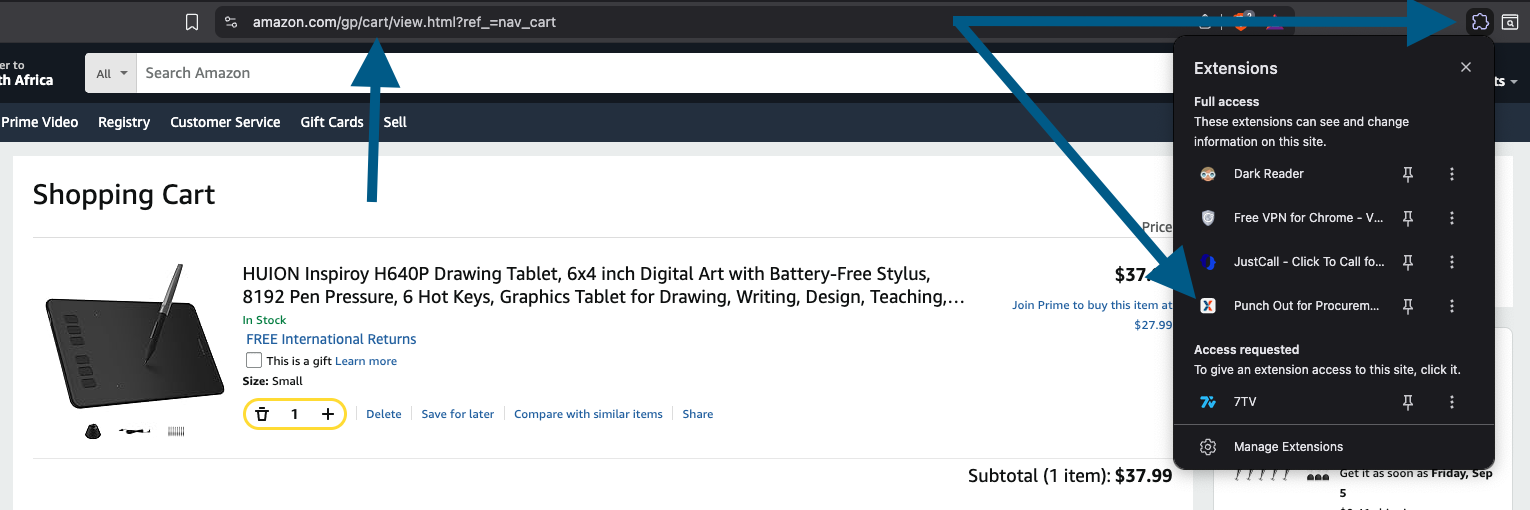Image resolution: width=1530 pixels, height=510 pixels.
Task: Click Share link for cart item
Action: point(698,414)
